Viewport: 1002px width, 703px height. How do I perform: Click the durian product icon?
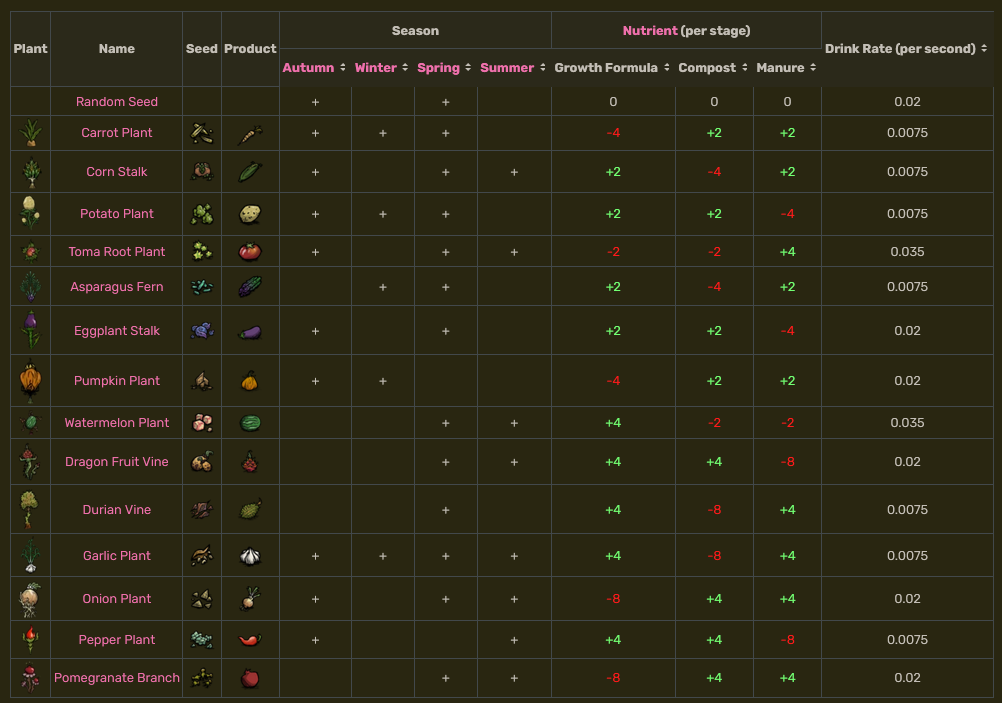click(x=250, y=509)
